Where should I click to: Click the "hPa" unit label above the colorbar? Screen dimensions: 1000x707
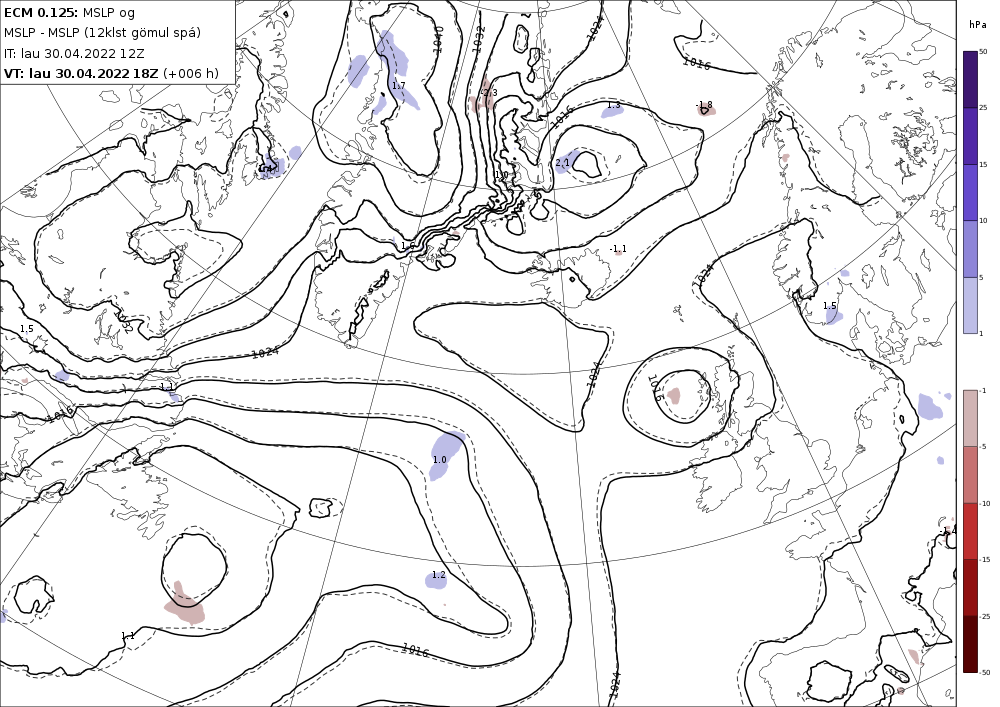[x=976, y=25]
